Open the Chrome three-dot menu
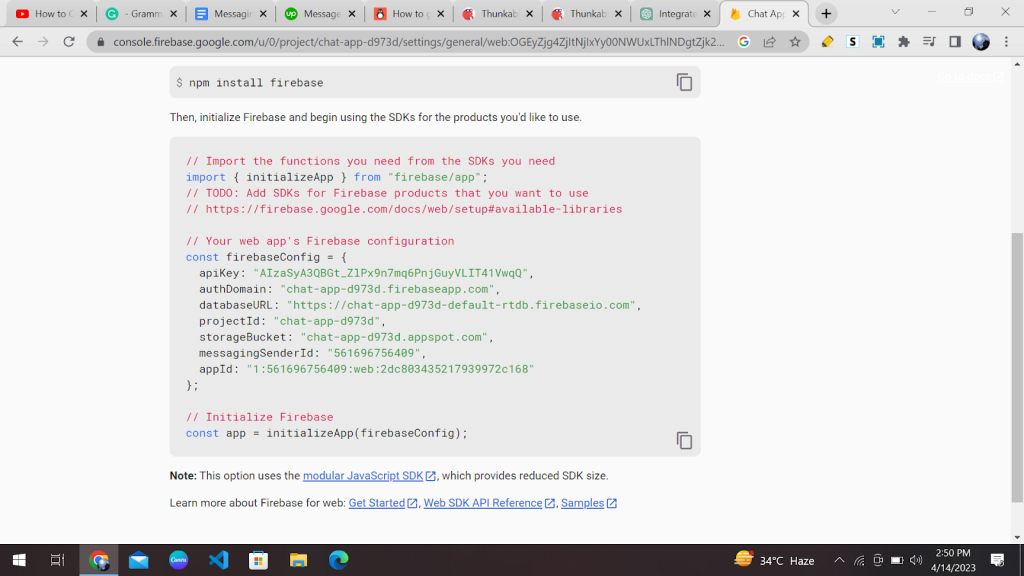 tap(1006, 42)
